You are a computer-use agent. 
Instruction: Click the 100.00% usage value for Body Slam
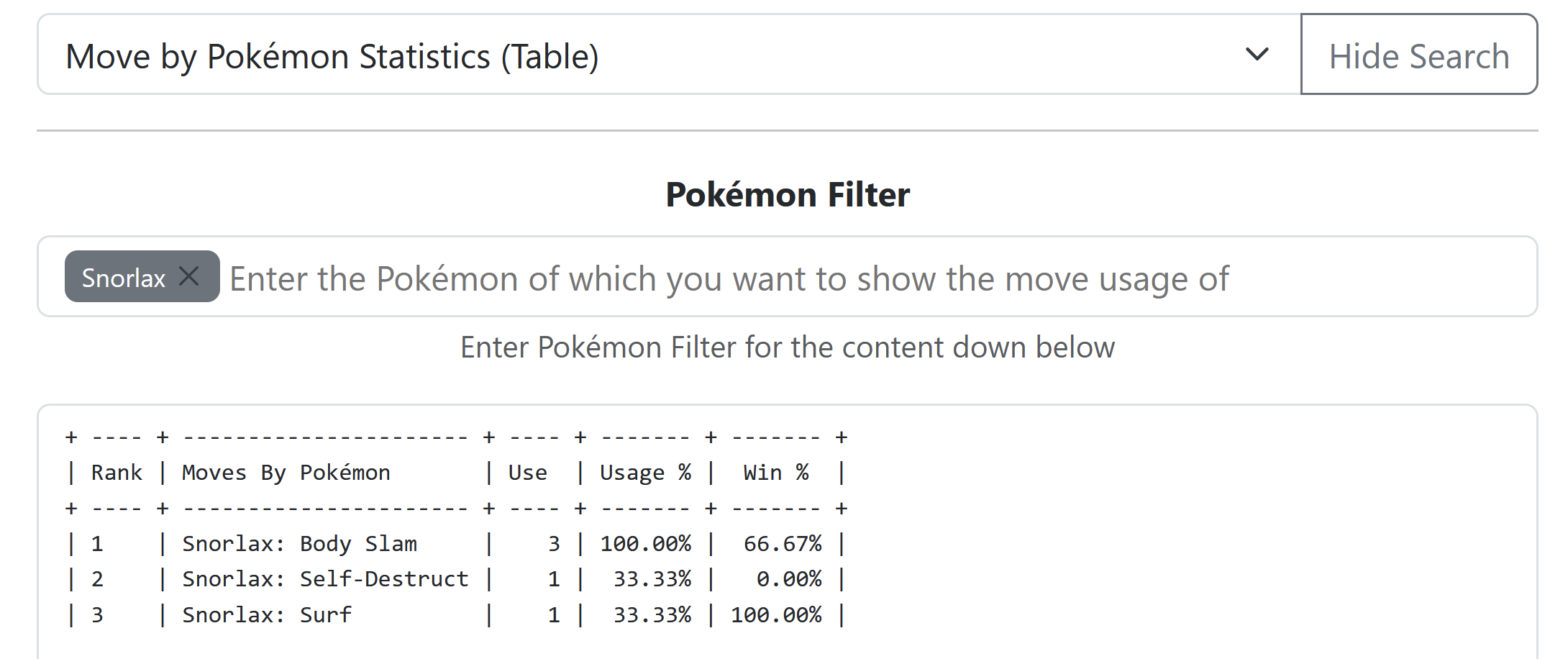[645, 544]
